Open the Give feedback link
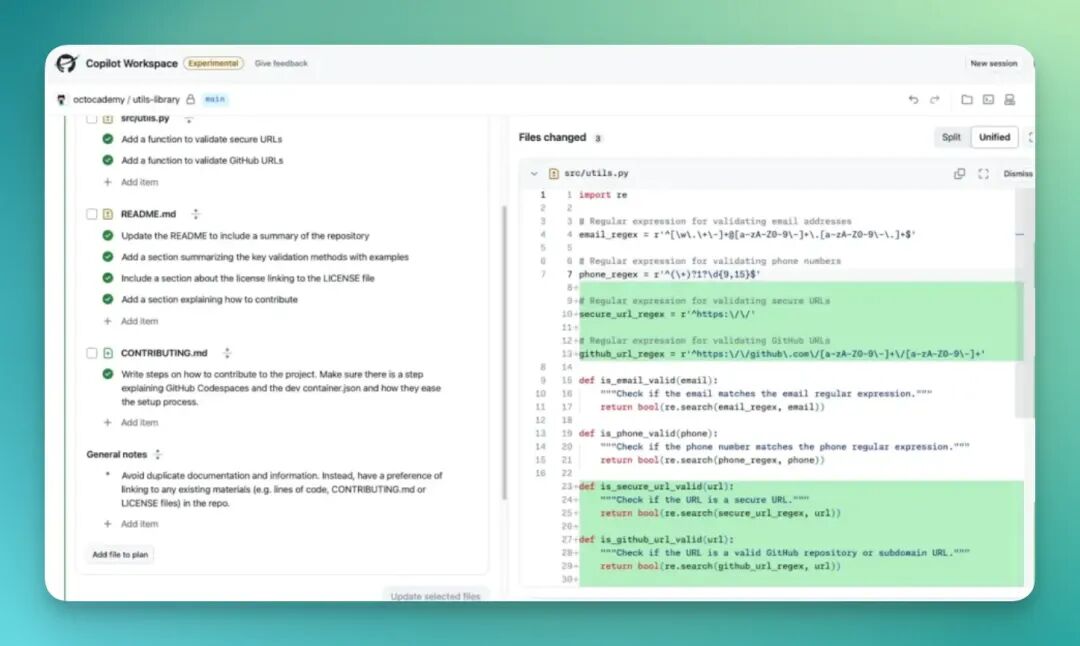The height and width of the screenshot is (646, 1080). (x=281, y=63)
